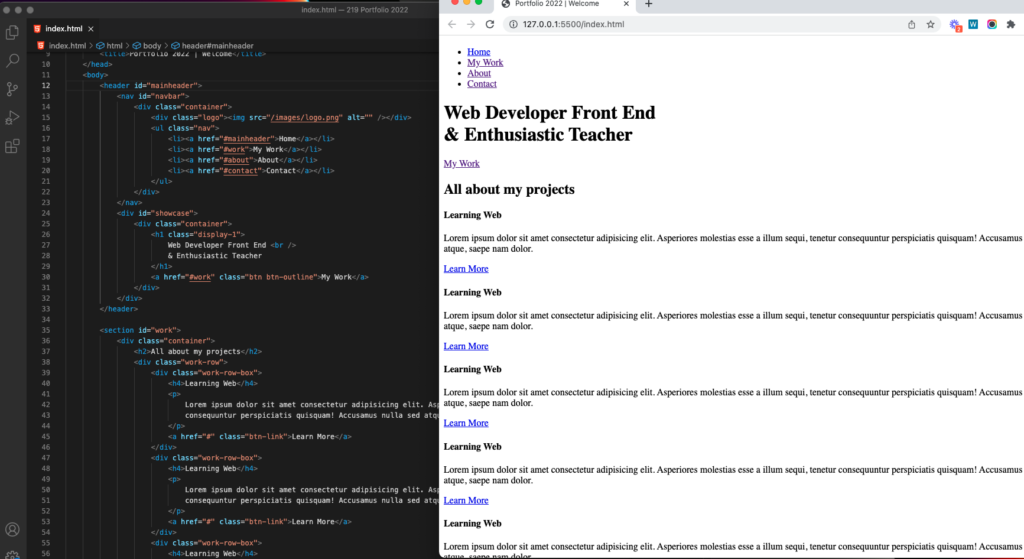Click the /images/logo.png path in the code

pos(305,118)
